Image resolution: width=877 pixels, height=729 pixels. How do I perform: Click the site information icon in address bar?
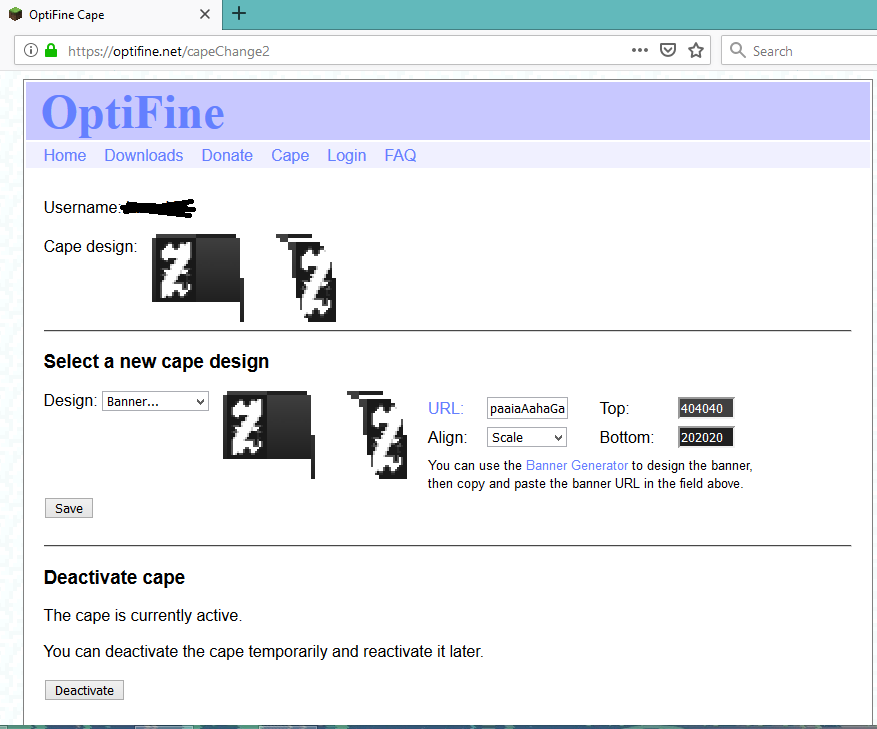pos(31,51)
